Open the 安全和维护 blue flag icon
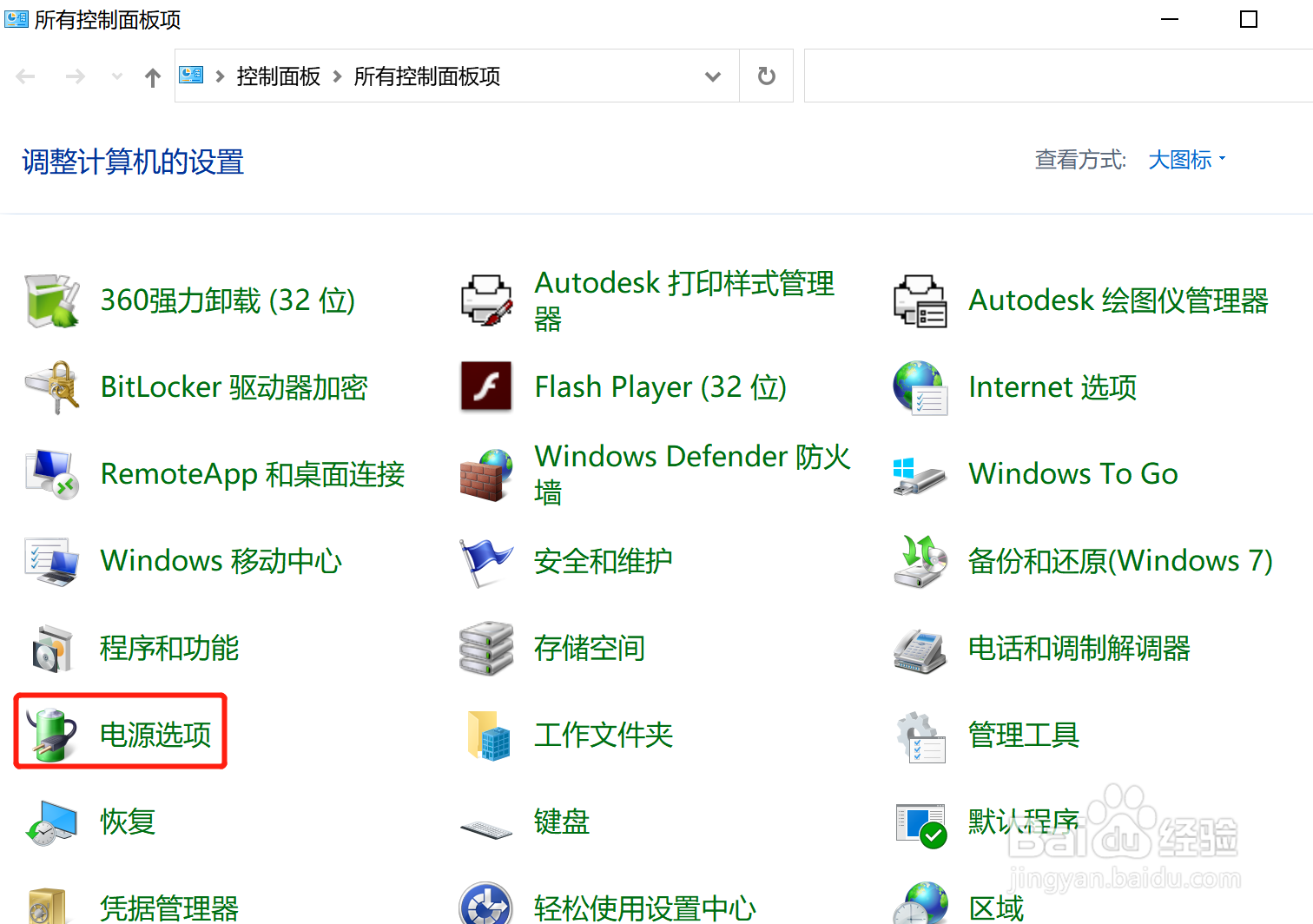This screenshot has width=1313, height=924. coord(486,562)
